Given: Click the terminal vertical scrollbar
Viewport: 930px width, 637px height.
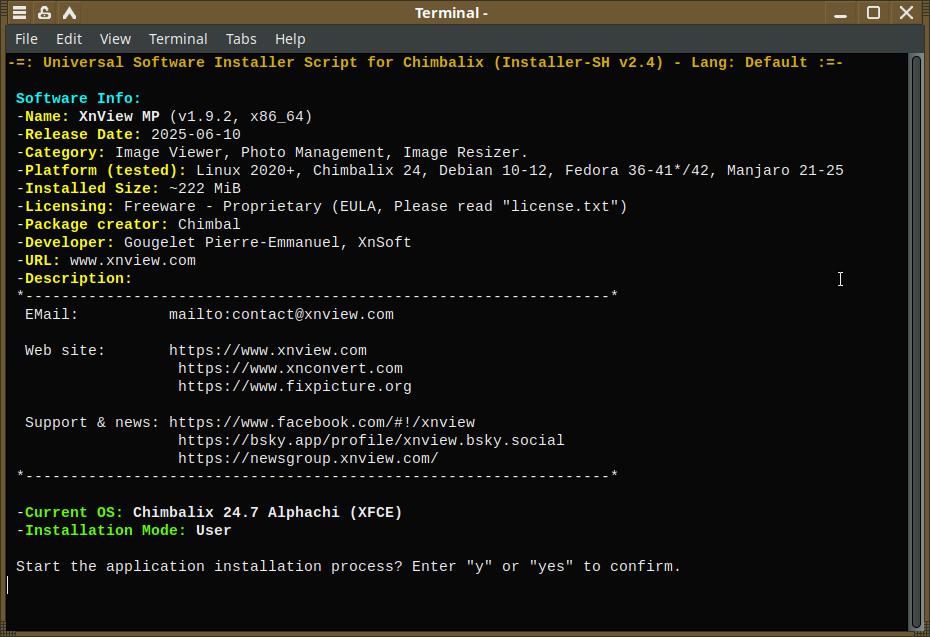Looking at the screenshot, I should pyautogui.click(x=916, y=340).
